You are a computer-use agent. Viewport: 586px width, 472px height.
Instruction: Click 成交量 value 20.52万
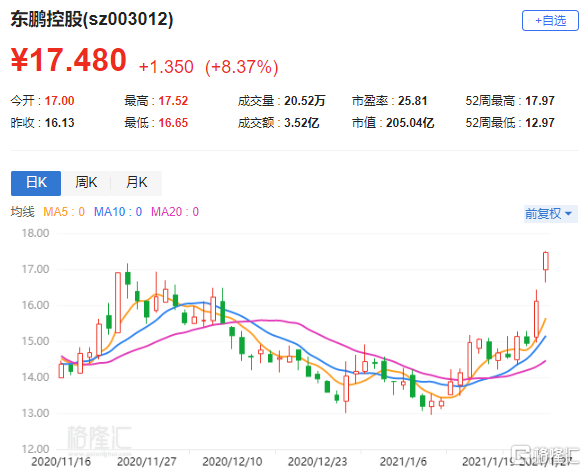point(305,101)
